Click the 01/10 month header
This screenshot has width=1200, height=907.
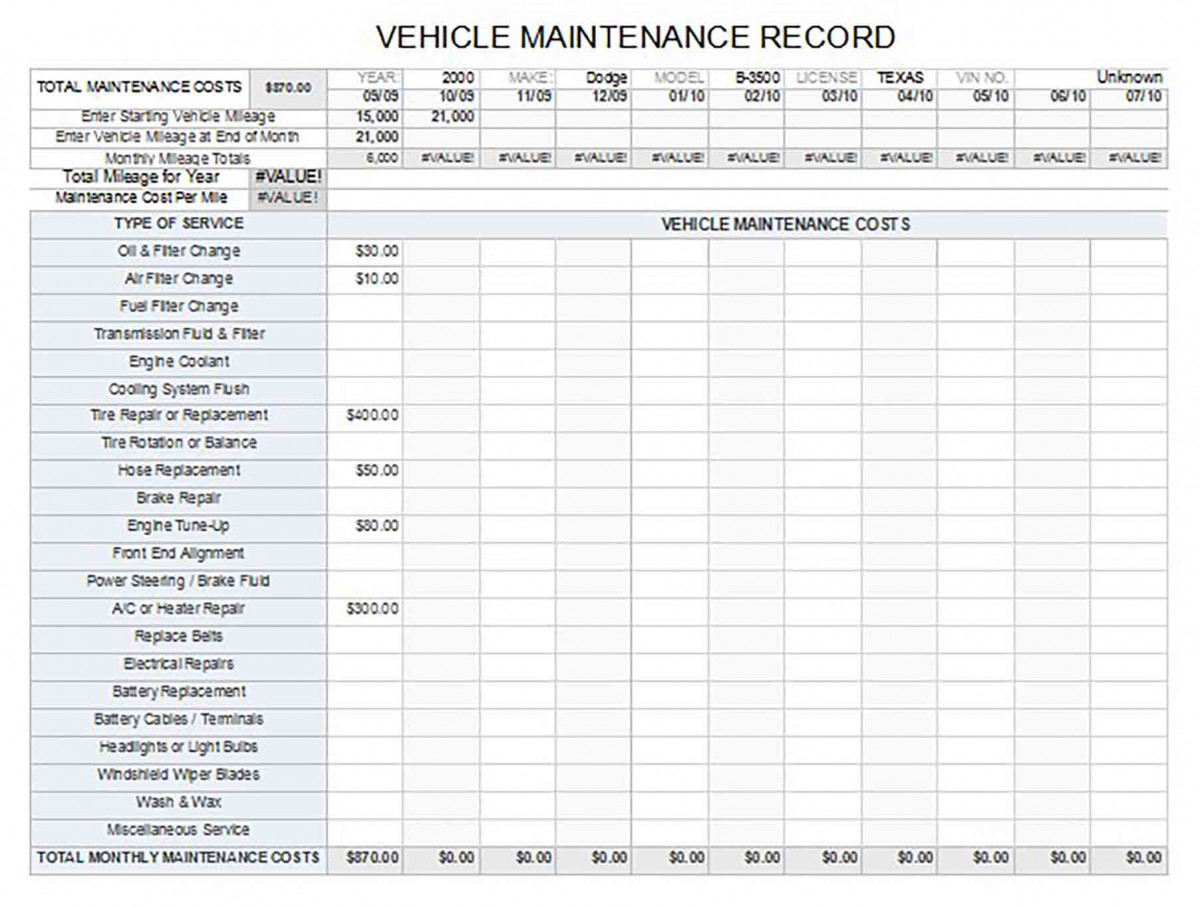point(670,97)
